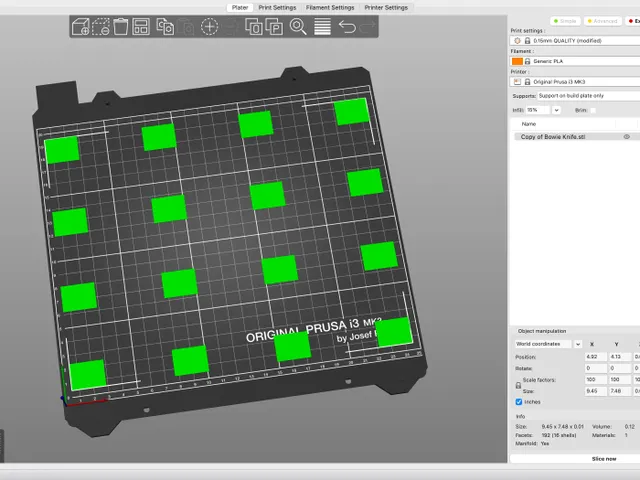
Task: Click the Size value '9.45 x 7.48 x 0.01'
Action: [562, 427]
